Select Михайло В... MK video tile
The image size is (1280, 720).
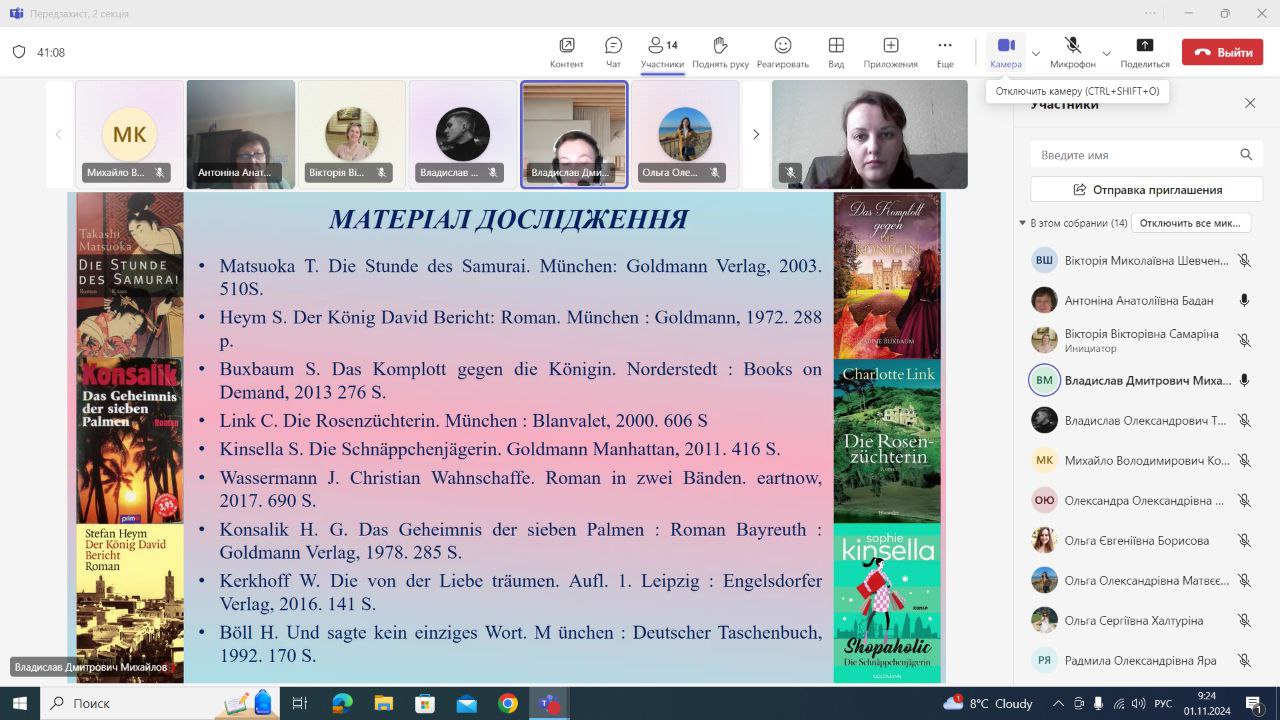tap(129, 134)
